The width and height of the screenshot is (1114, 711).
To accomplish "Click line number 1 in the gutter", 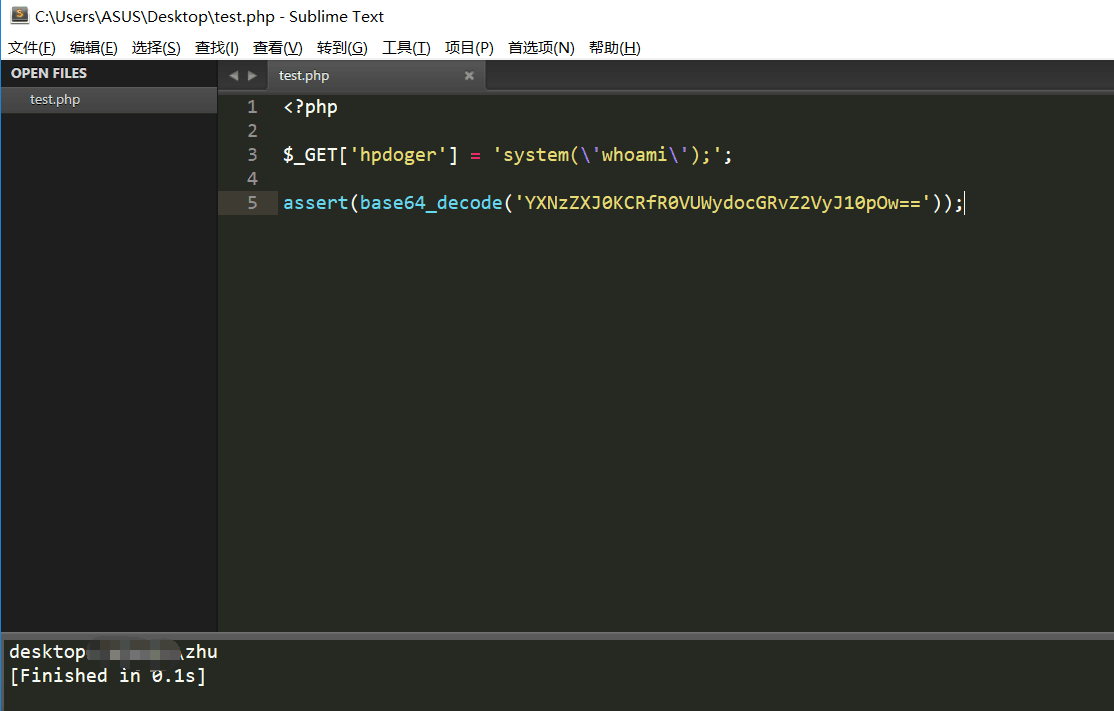I will click(x=252, y=107).
